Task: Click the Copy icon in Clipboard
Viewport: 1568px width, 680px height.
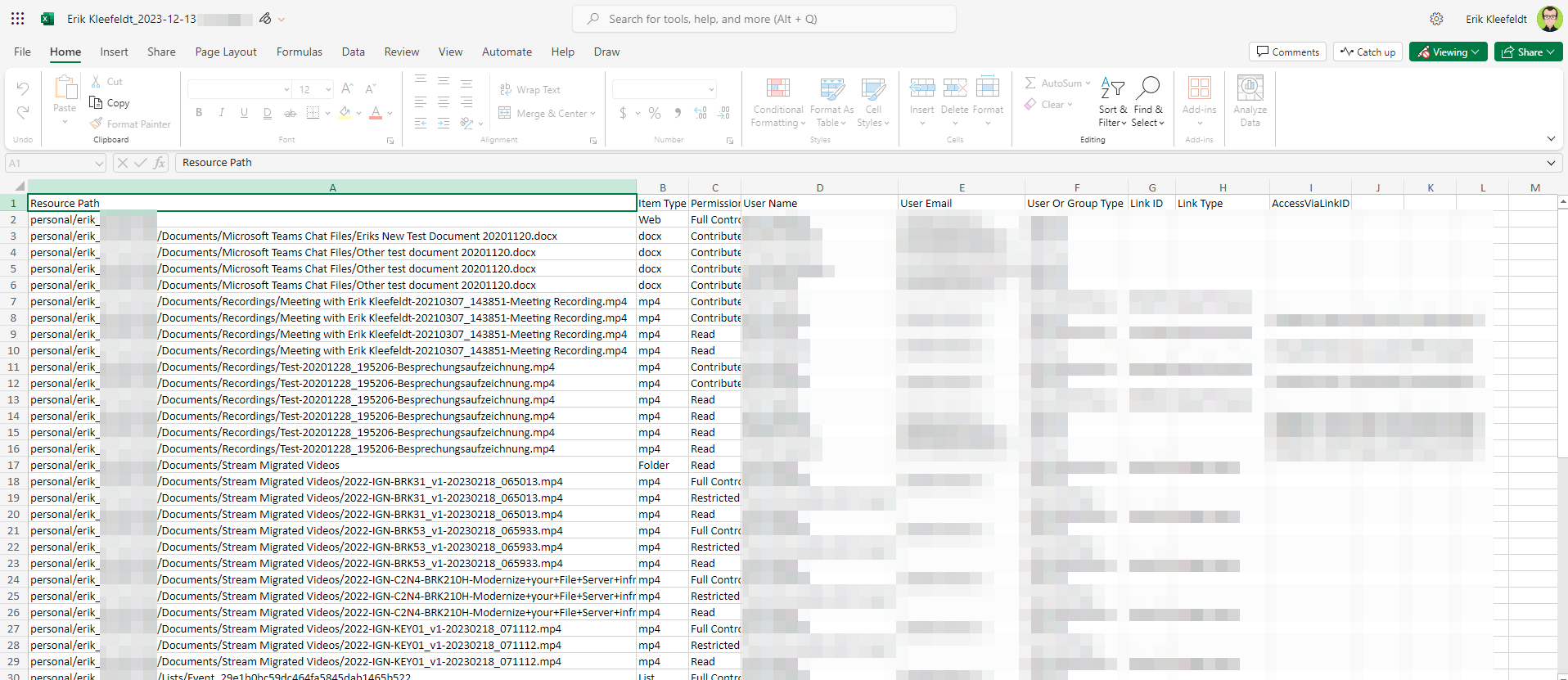Action: point(97,103)
